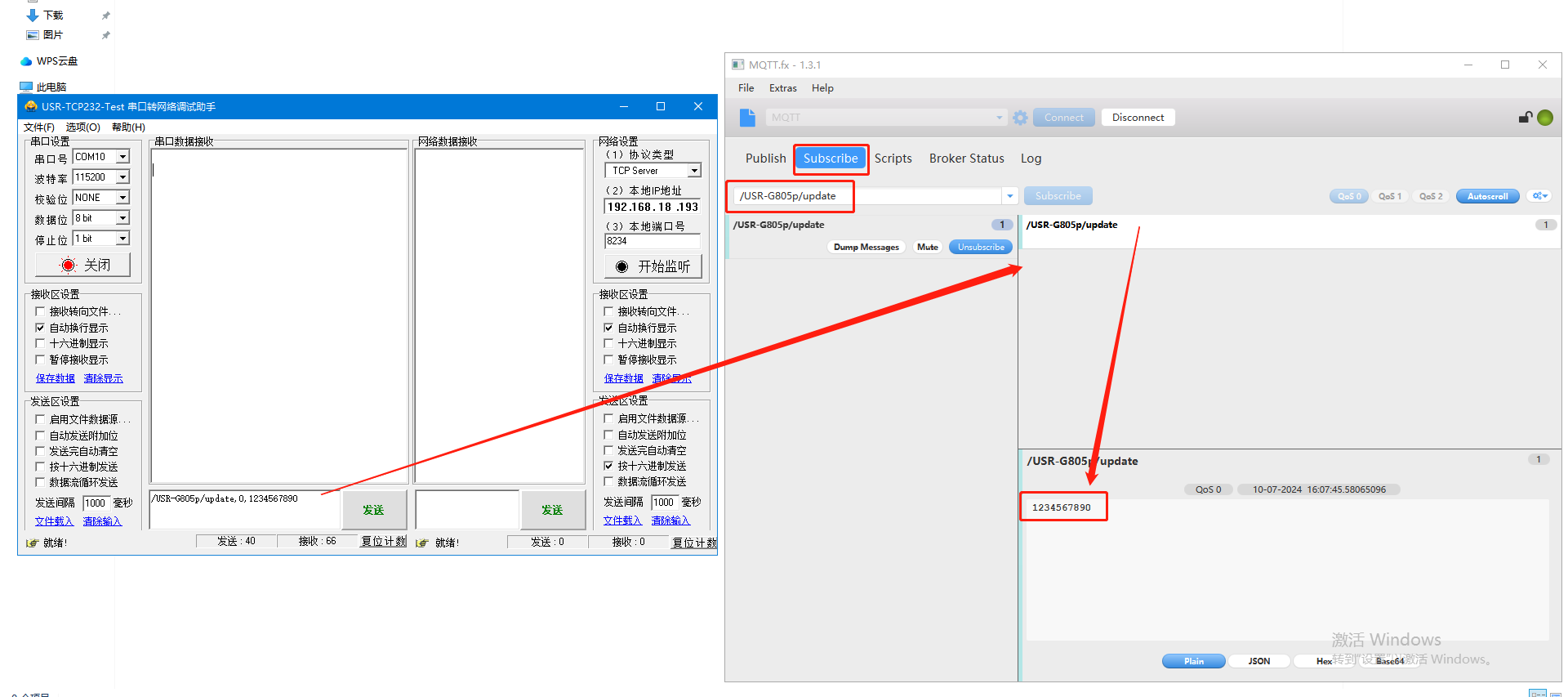Open connection settings gear icon
This screenshot has height=697, width=1568.
pos(1020,118)
